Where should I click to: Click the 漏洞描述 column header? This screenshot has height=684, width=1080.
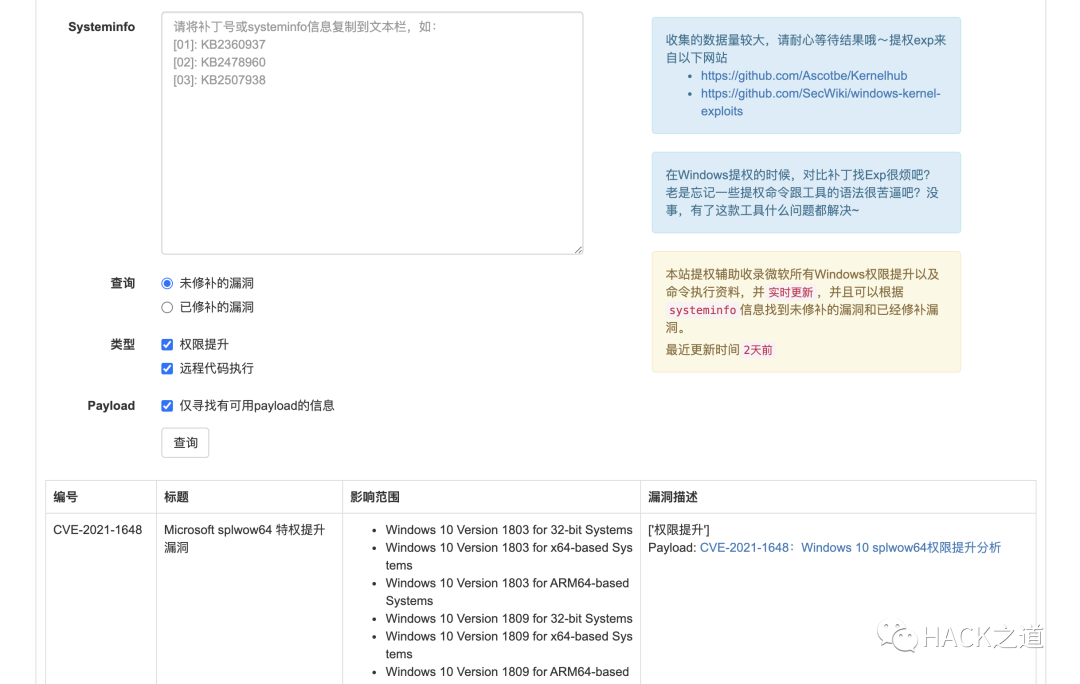[x=673, y=497]
